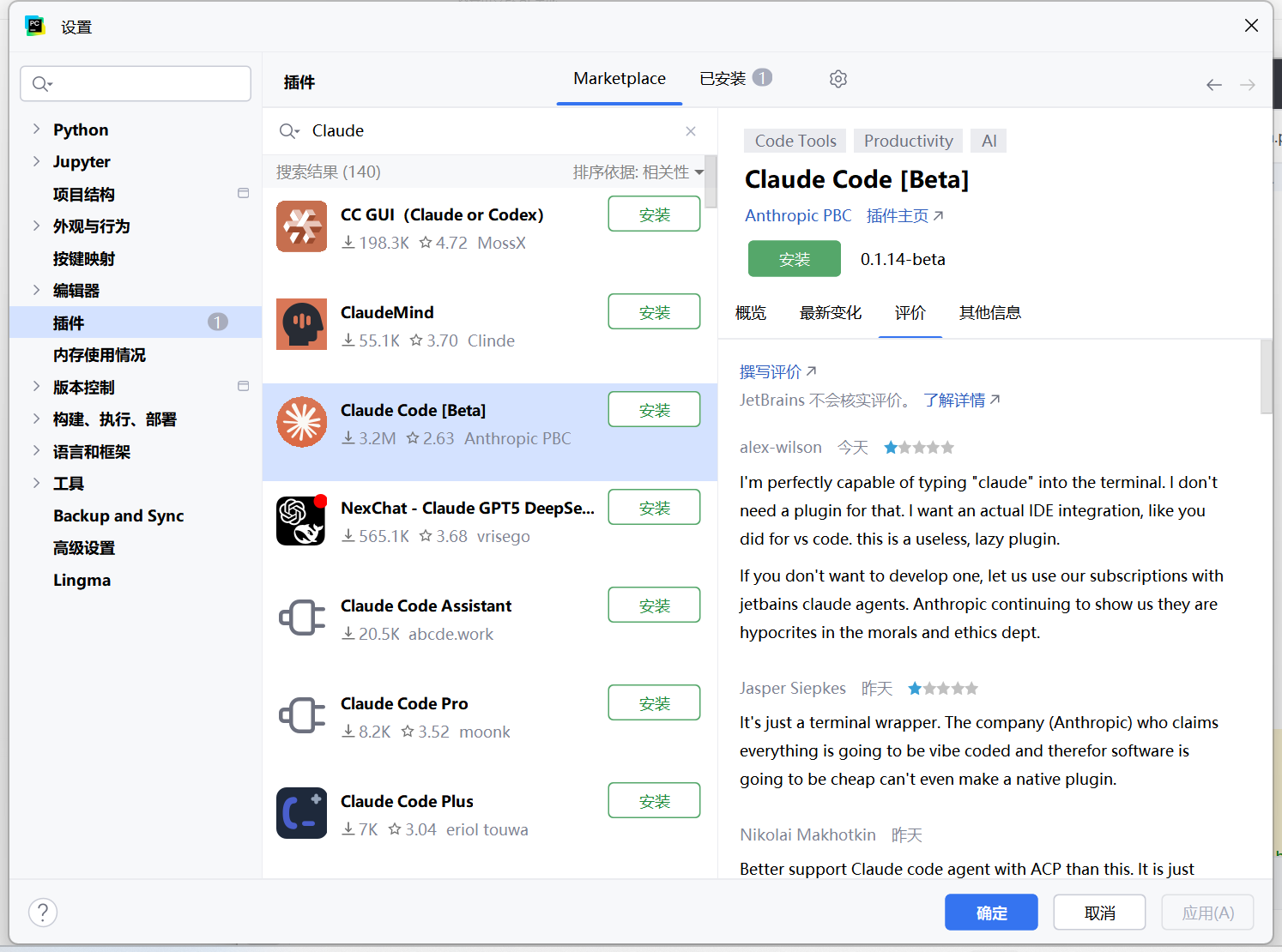Select 项目结构 in the settings tree
Image resolution: width=1282 pixels, height=952 pixels.
(x=84, y=194)
